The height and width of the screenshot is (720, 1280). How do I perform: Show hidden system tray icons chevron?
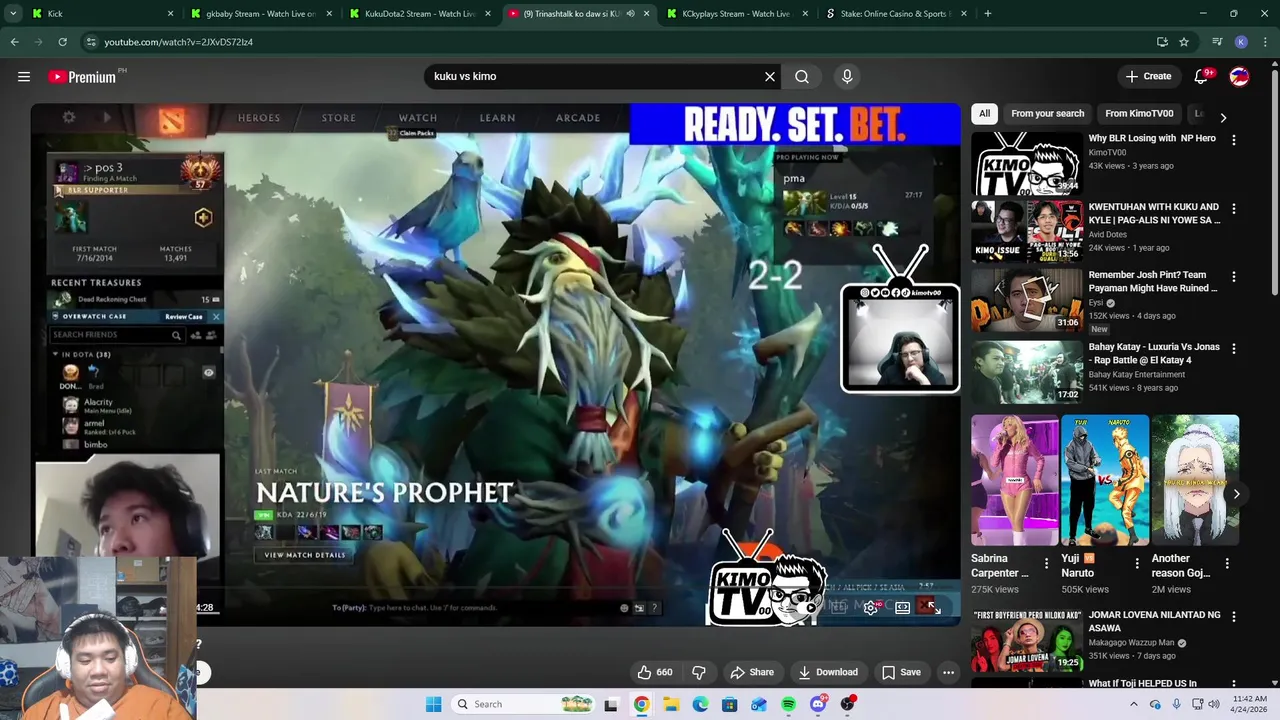[x=1133, y=704]
